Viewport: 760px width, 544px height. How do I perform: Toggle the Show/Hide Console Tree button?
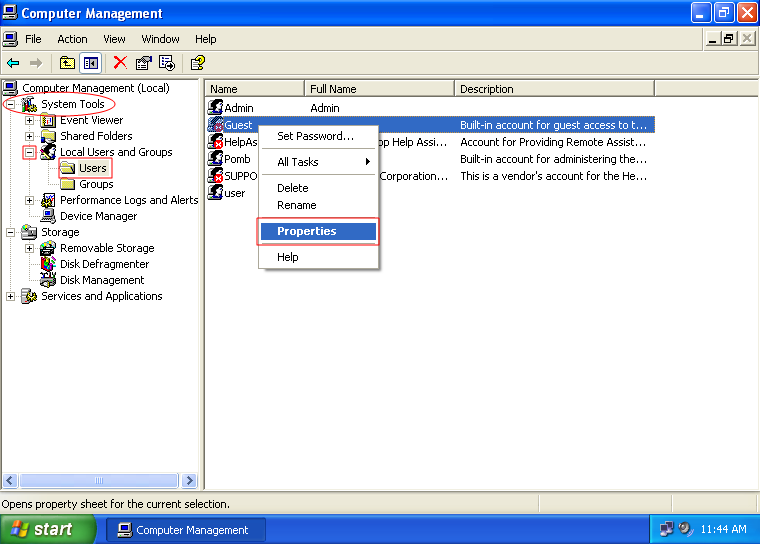[91, 63]
